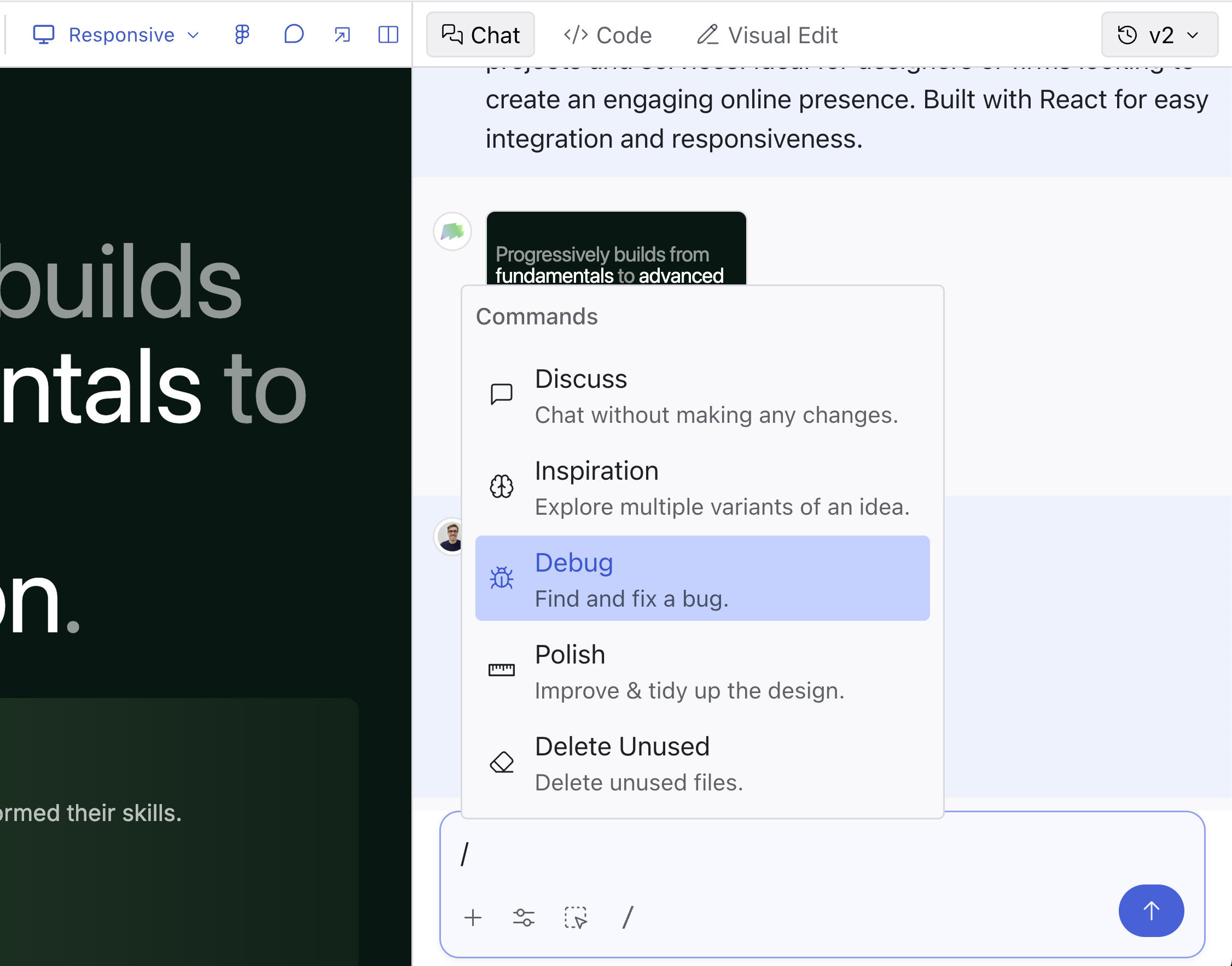The image size is (1232, 966).
Task: Select the Chat tab
Action: tap(480, 35)
